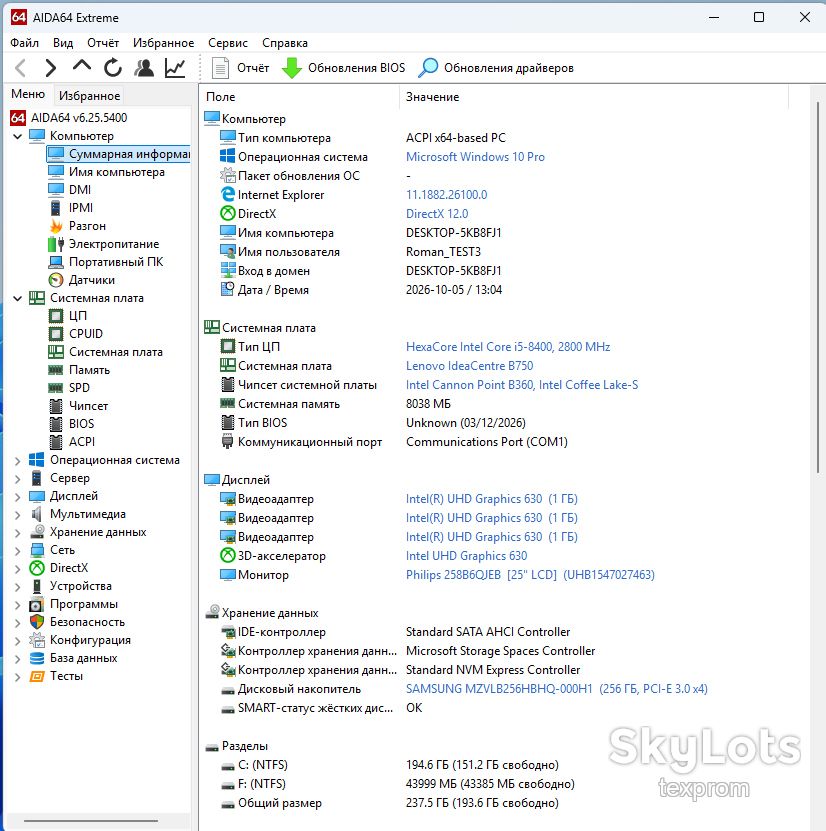Expand the Безопасность tree node
The height and width of the screenshot is (831, 826).
point(17,623)
